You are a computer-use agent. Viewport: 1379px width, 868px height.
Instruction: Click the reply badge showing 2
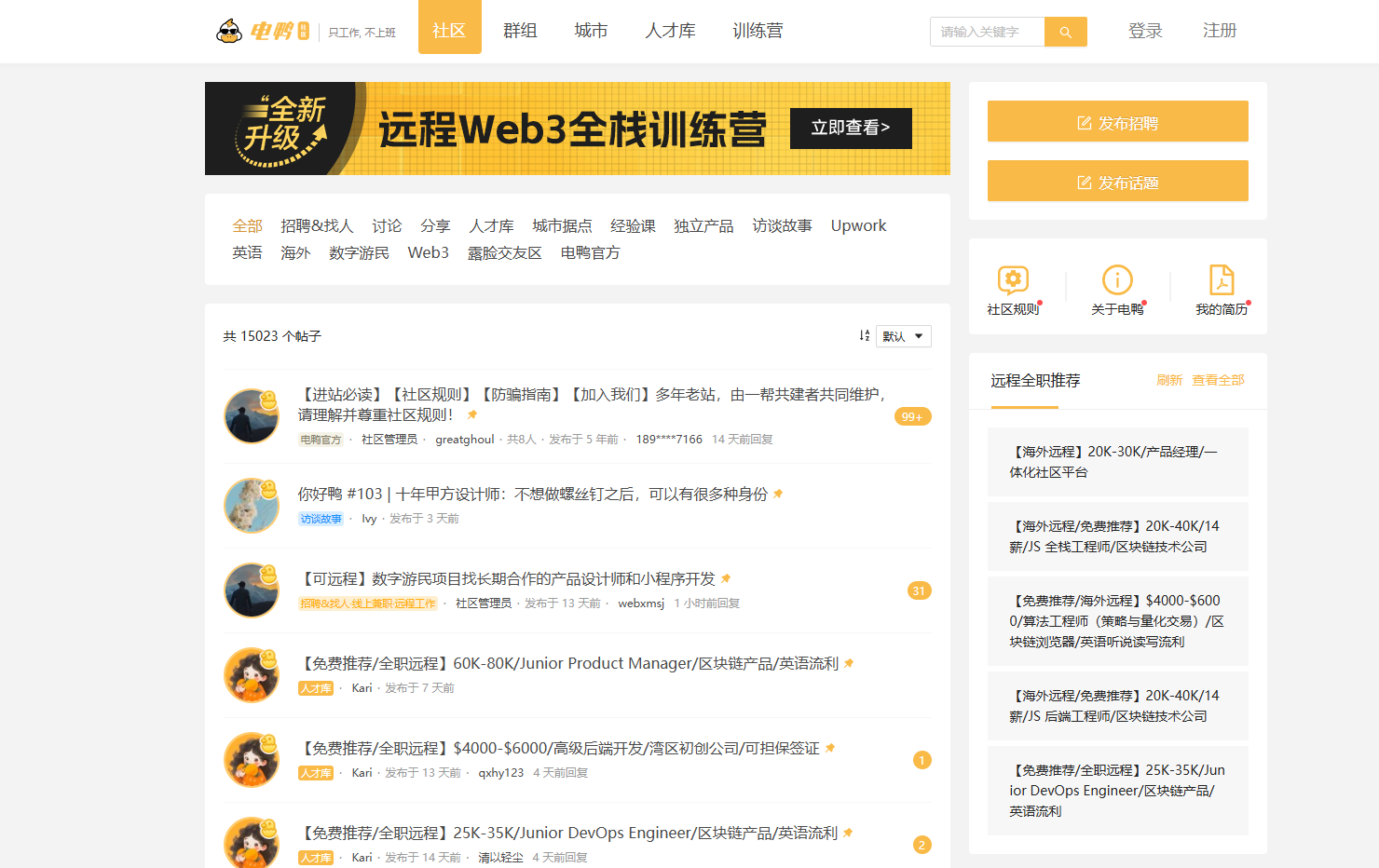[922, 845]
